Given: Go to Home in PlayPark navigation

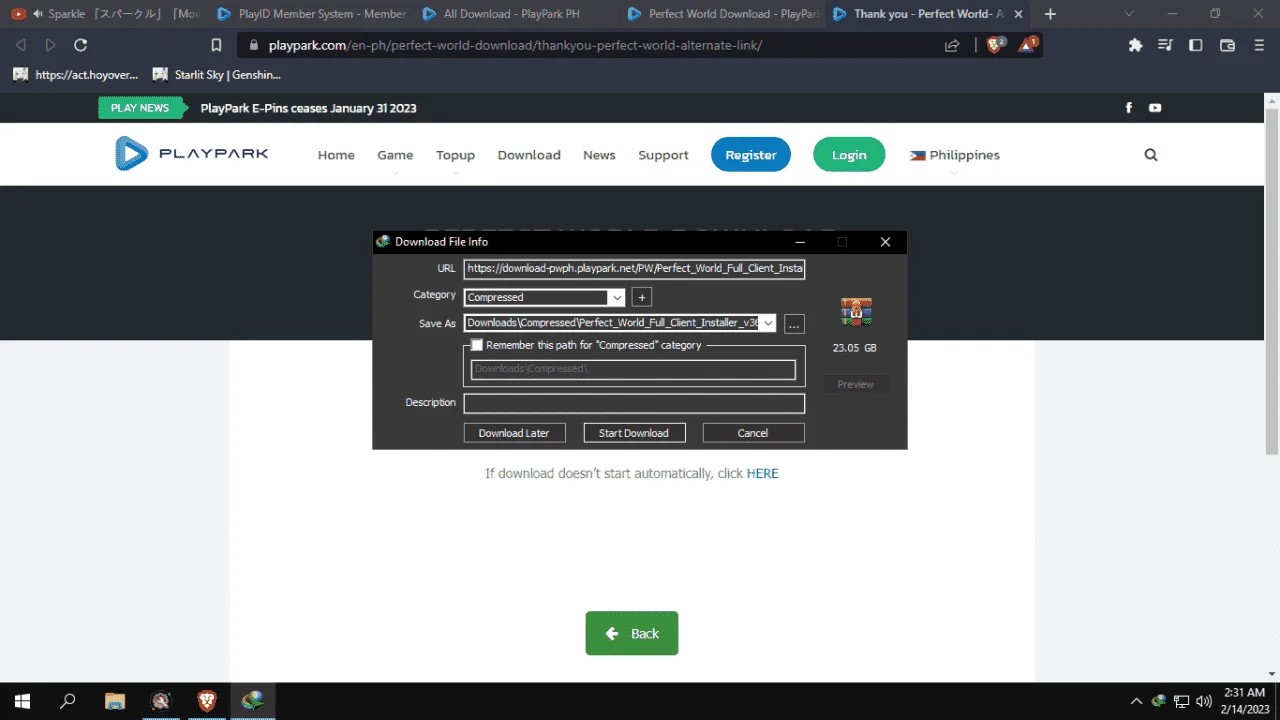Looking at the screenshot, I should click(336, 155).
